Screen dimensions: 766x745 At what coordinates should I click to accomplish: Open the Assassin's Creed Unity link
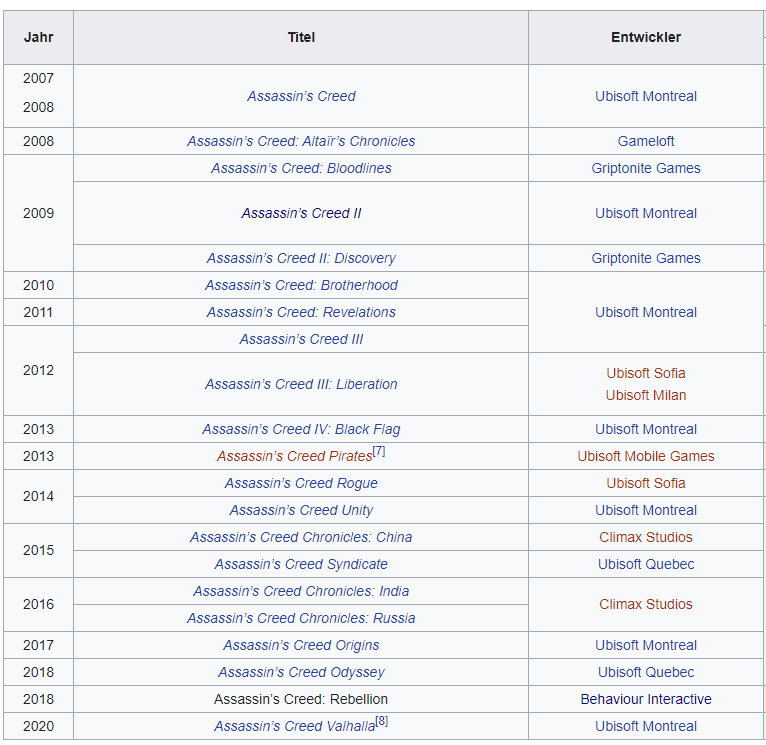click(301, 510)
